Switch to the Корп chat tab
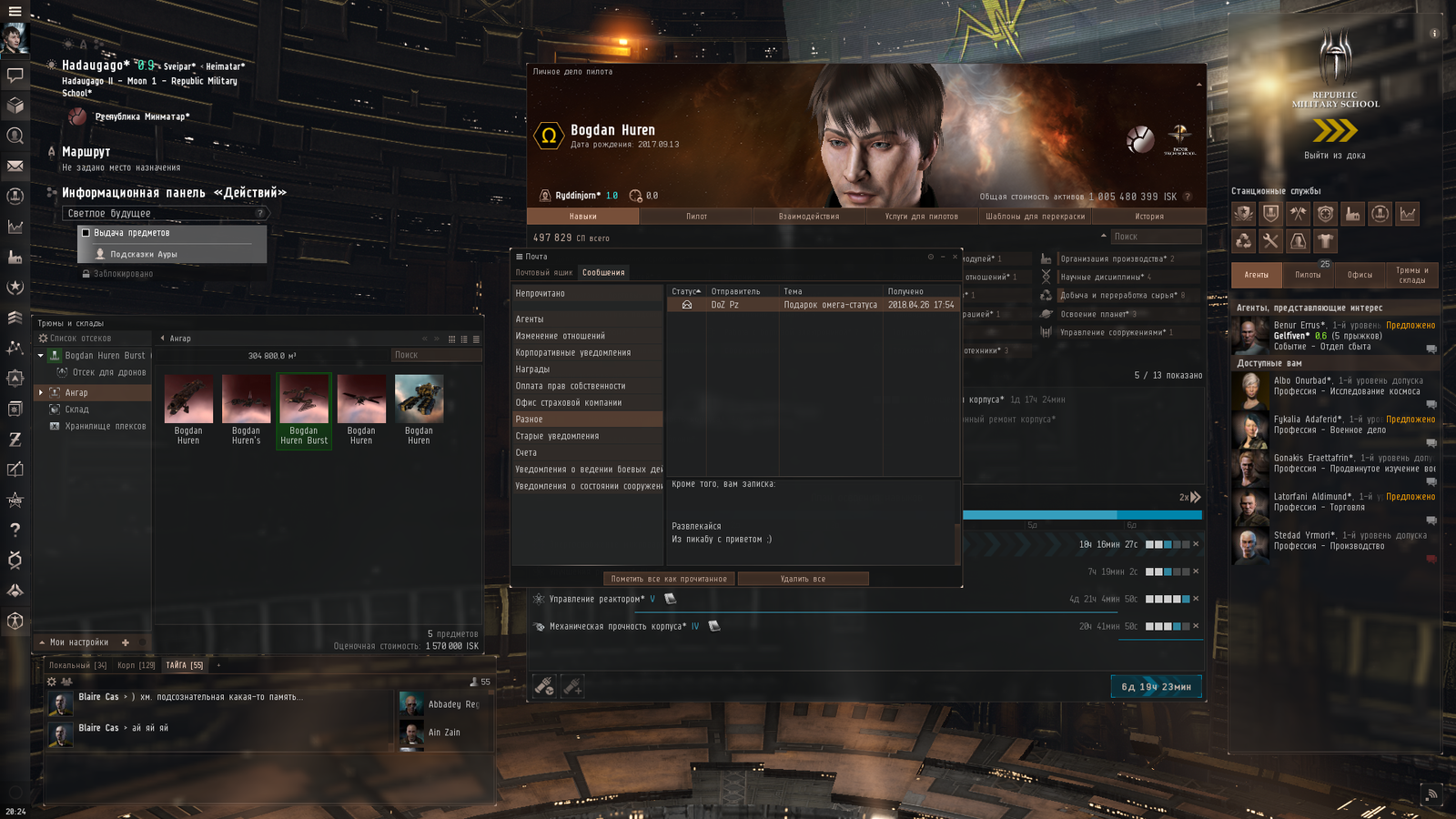 tap(136, 665)
